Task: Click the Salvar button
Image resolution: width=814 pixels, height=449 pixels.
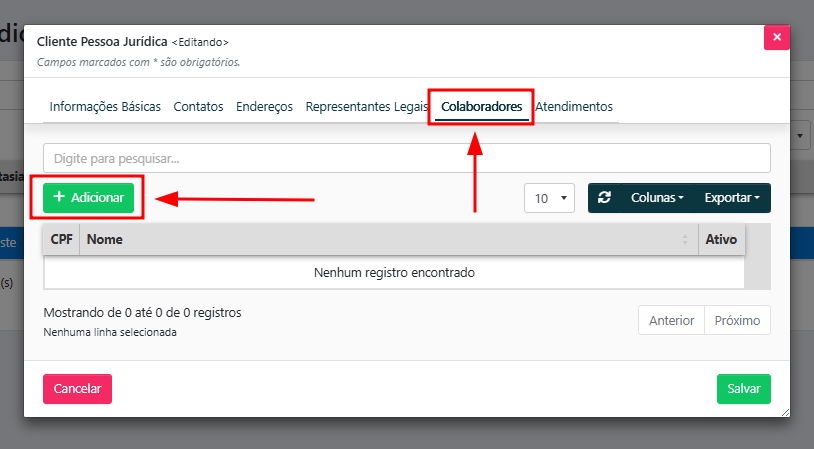Action: (x=743, y=389)
